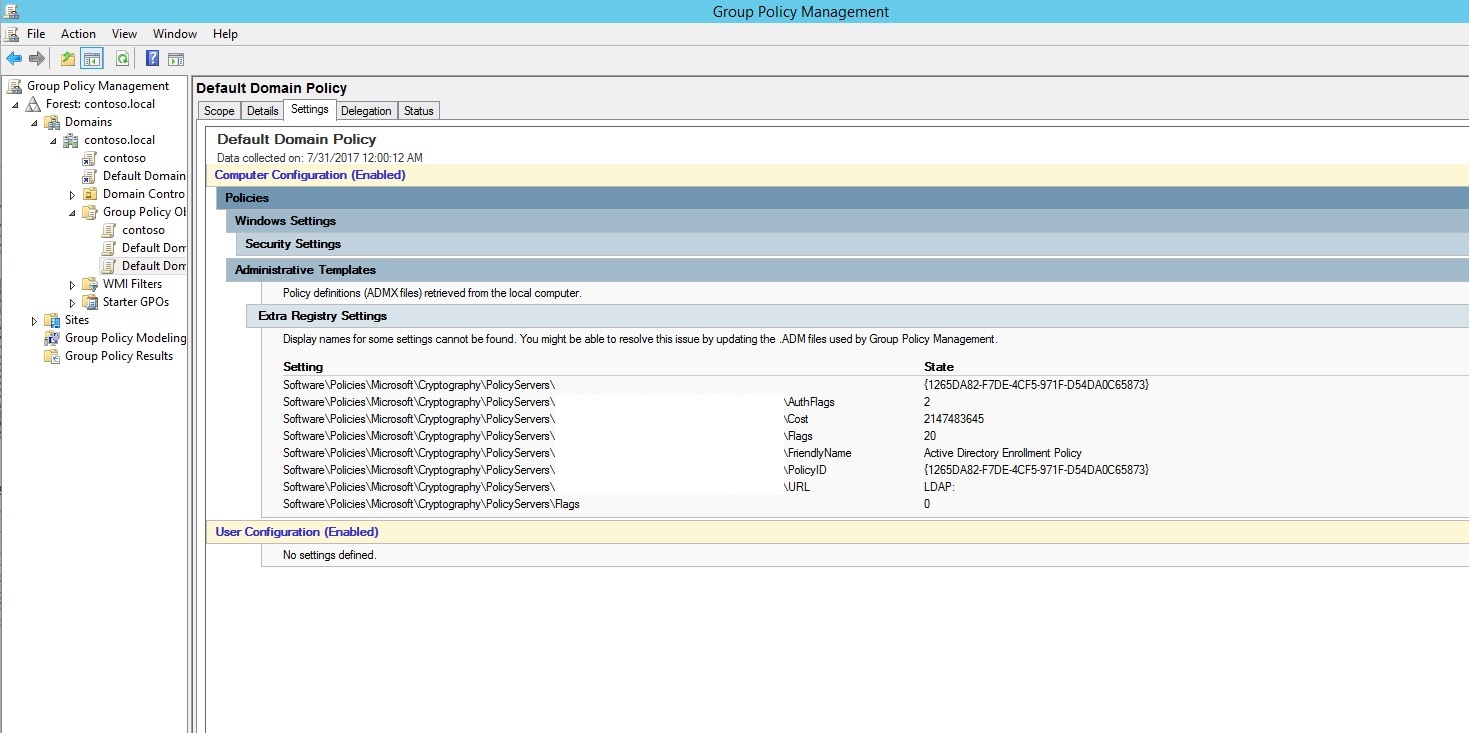The height and width of the screenshot is (733, 1469).
Task: Collapse the Group Policy Objects node
Action: (x=72, y=213)
